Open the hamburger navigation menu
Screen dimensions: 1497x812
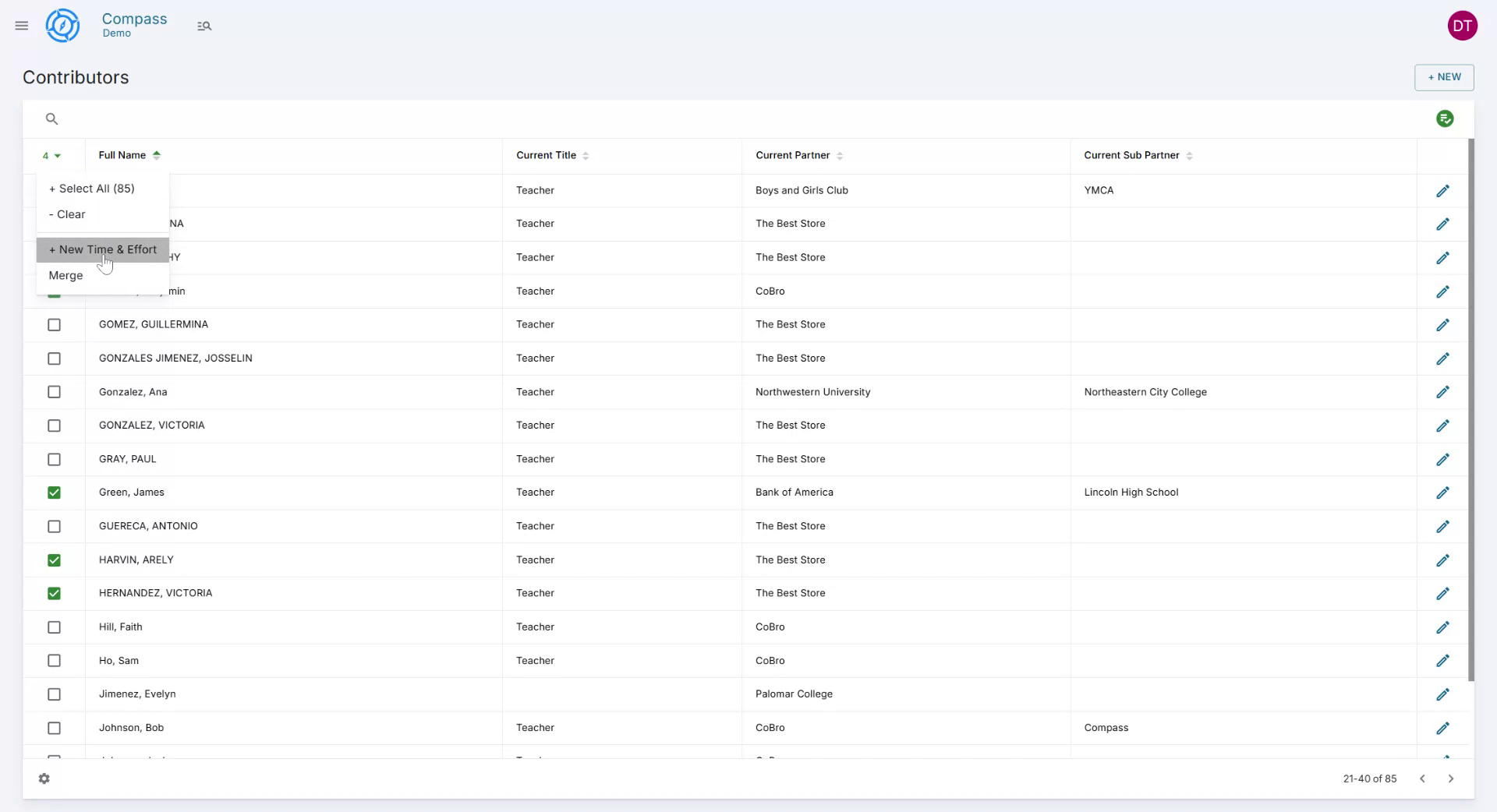(x=21, y=25)
